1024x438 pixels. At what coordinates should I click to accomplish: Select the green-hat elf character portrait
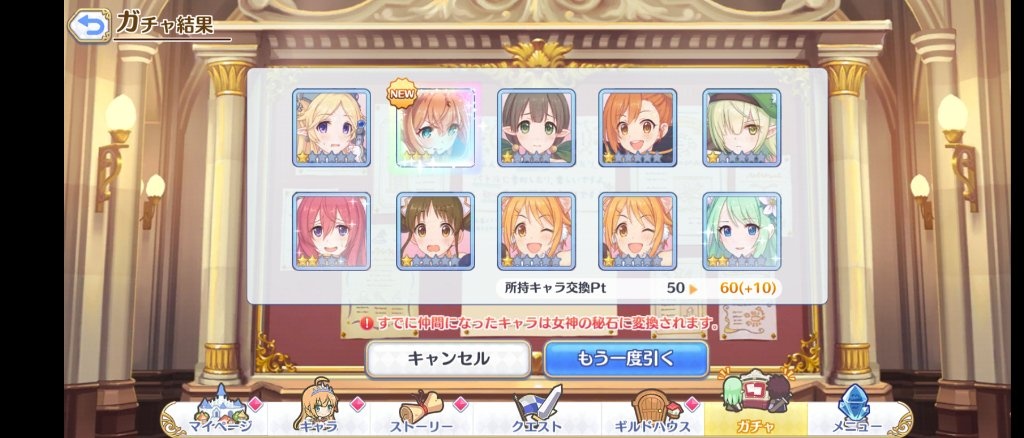(742, 128)
